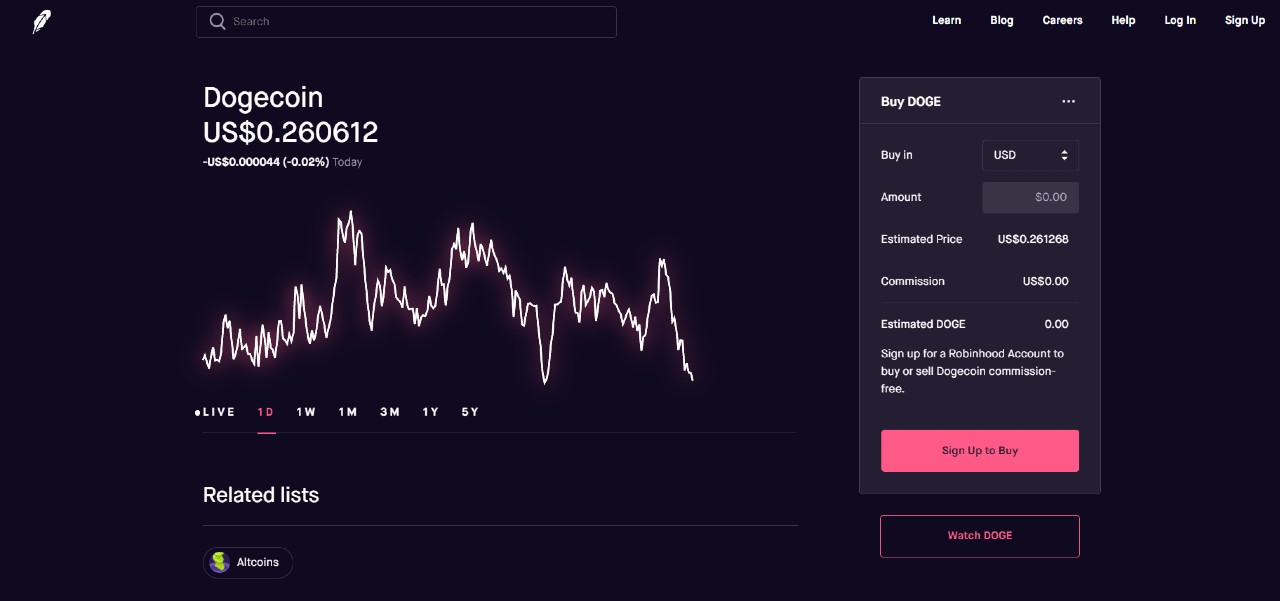
Task: Click the Dogecoin title heading
Action: click(x=263, y=97)
